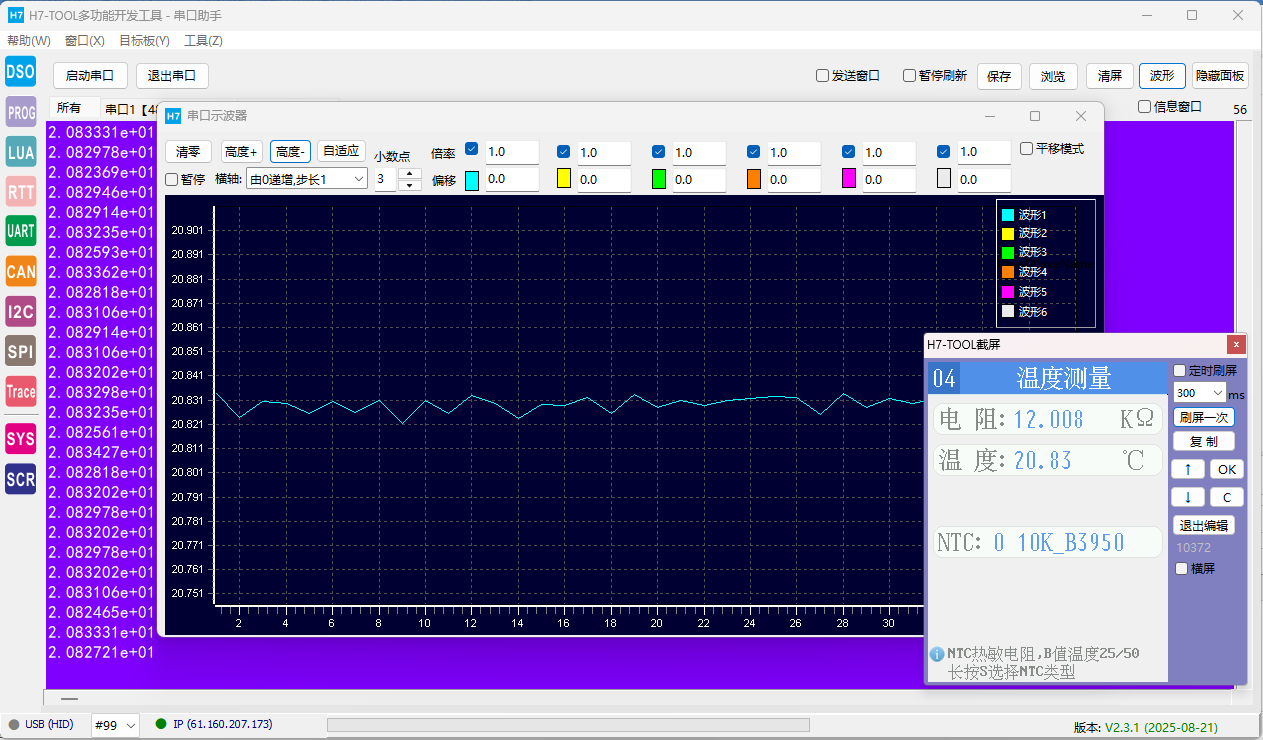Open the LUA script sidebar icon

click(x=20, y=152)
